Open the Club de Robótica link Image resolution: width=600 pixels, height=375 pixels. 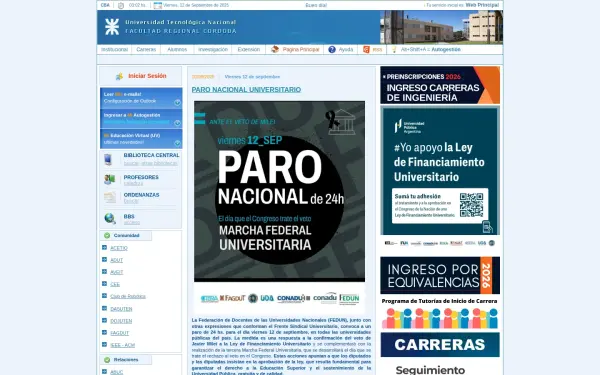(128, 297)
